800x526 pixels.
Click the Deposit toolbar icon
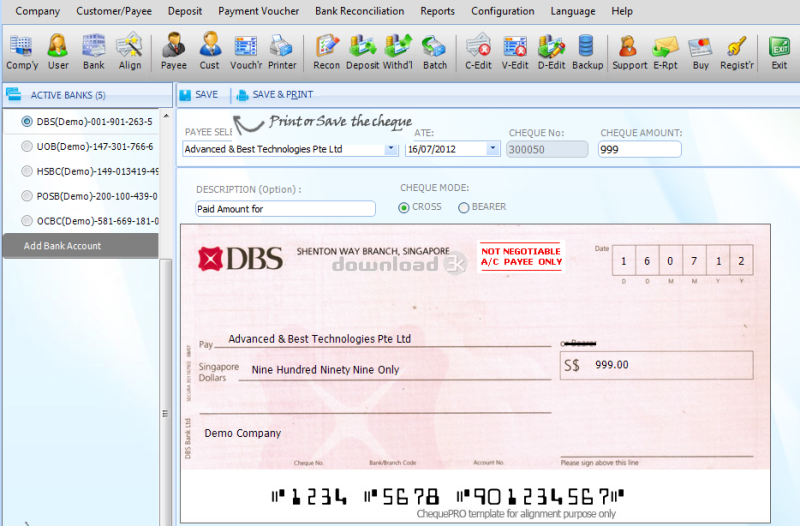(x=362, y=51)
